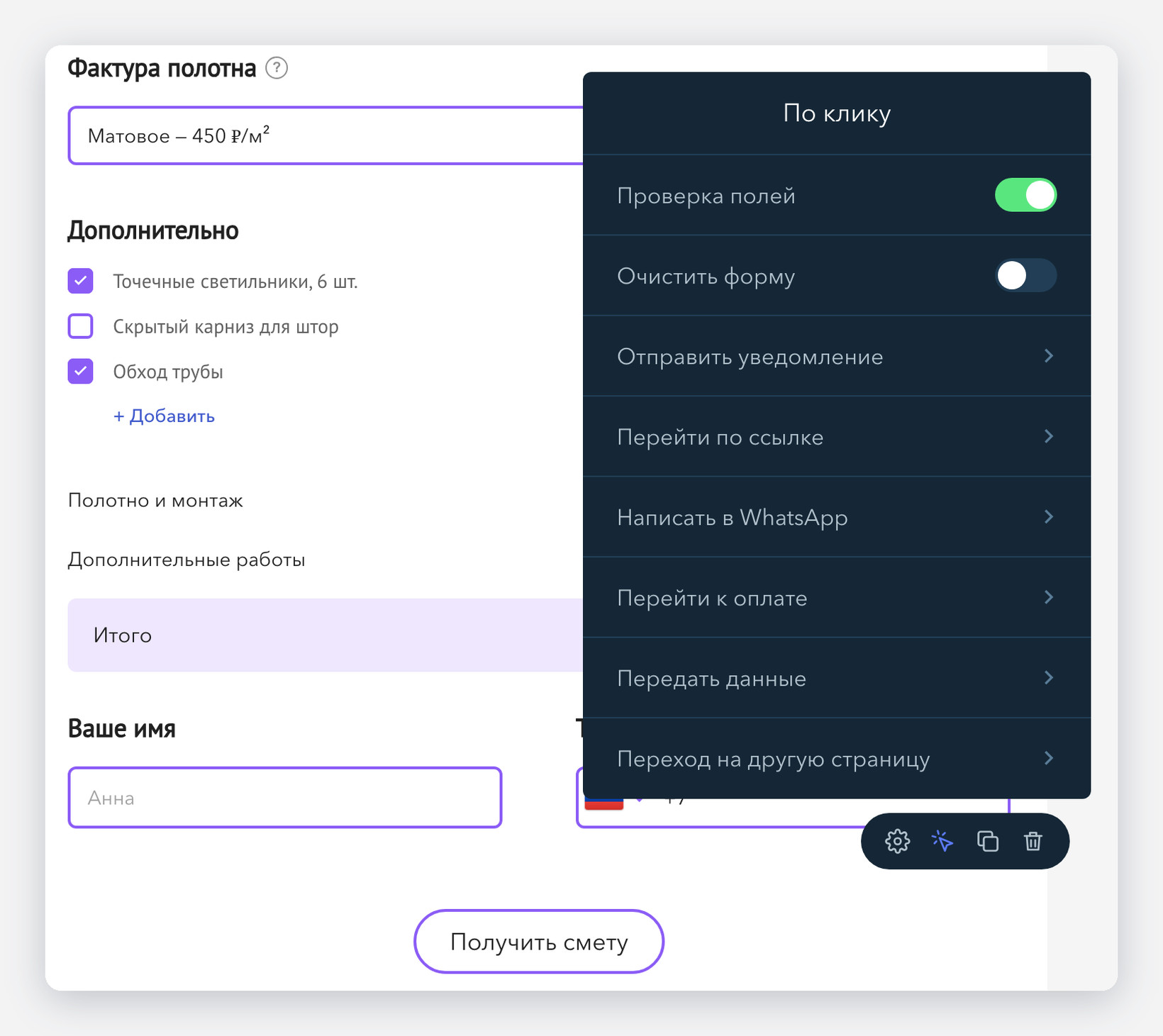Expand chevron of Перейти по ссылке

1049,436
